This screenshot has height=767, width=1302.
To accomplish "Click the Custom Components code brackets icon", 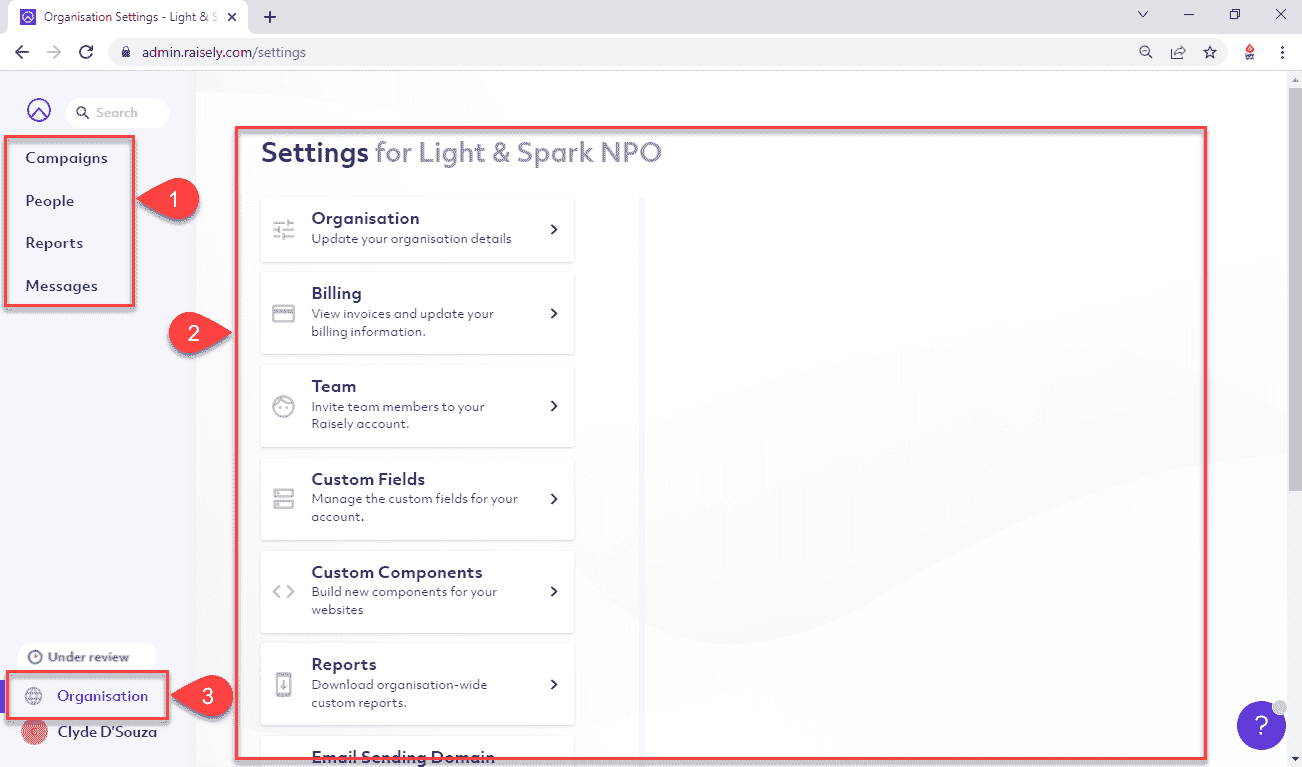I will (x=284, y=591).
